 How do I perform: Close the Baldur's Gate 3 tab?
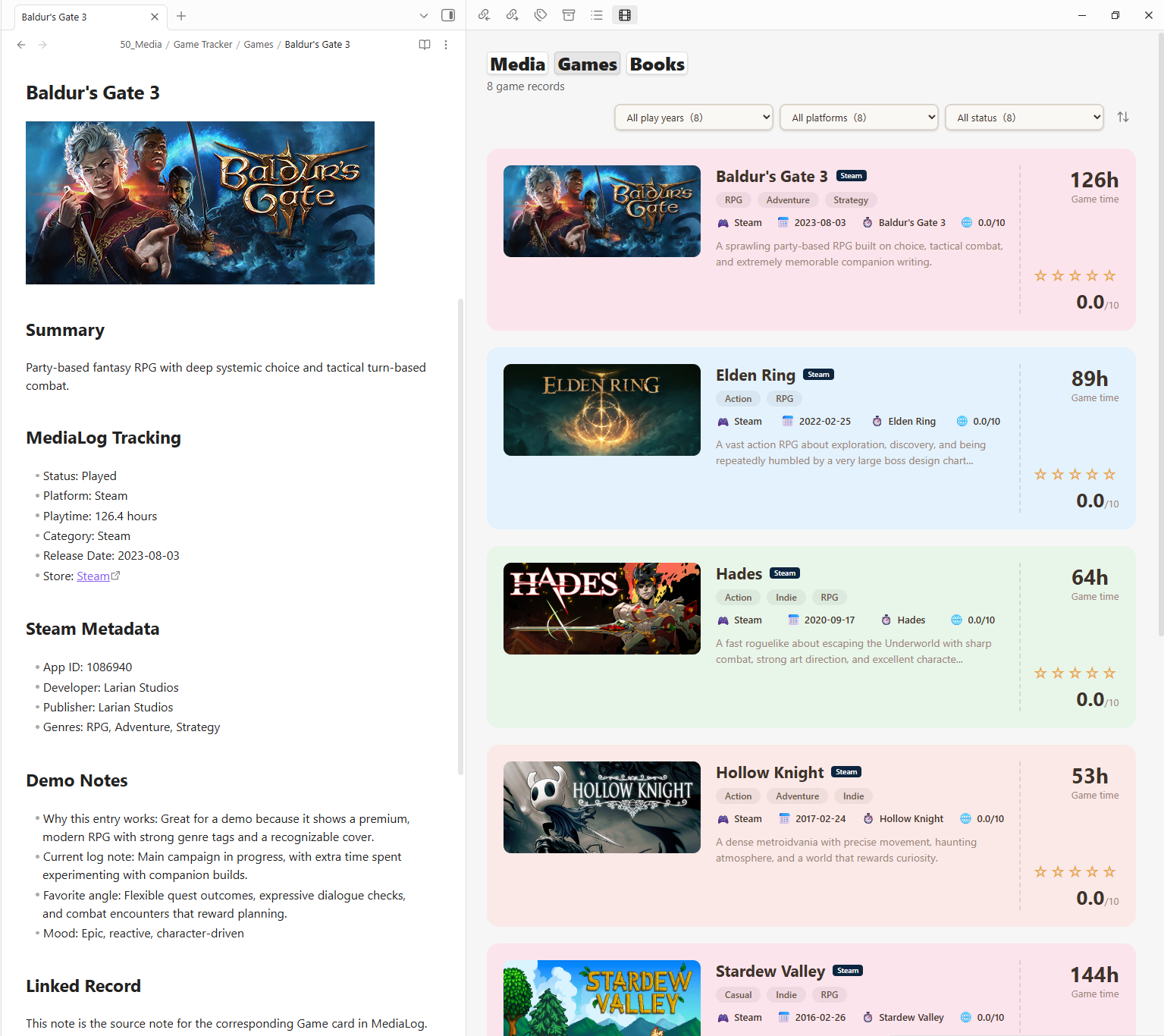point(155,17)
